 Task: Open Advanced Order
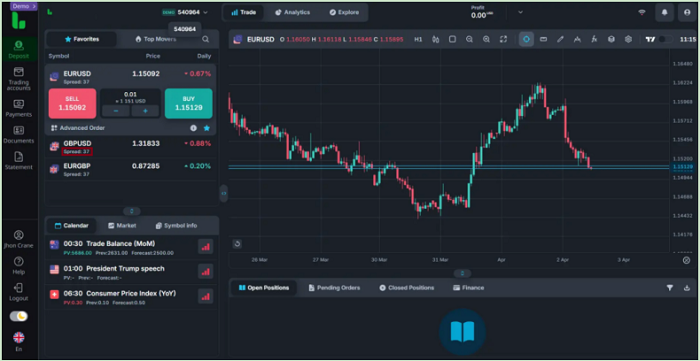(78, 128)
